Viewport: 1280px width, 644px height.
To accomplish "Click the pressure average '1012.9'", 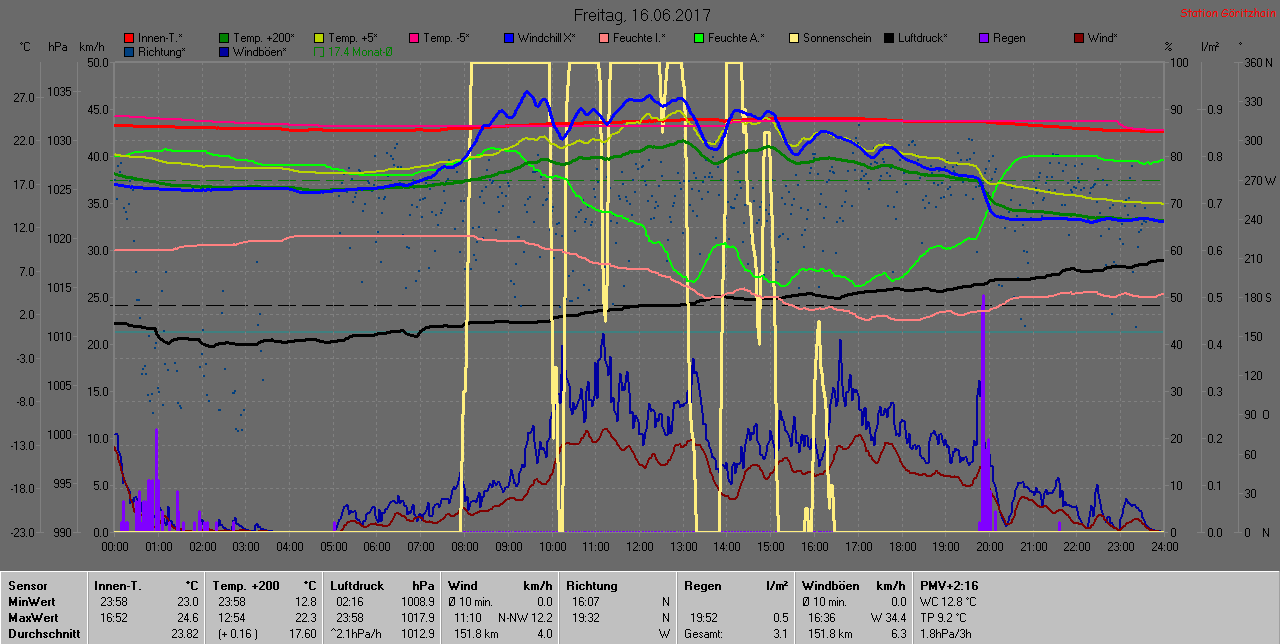I will pos(418,634).
